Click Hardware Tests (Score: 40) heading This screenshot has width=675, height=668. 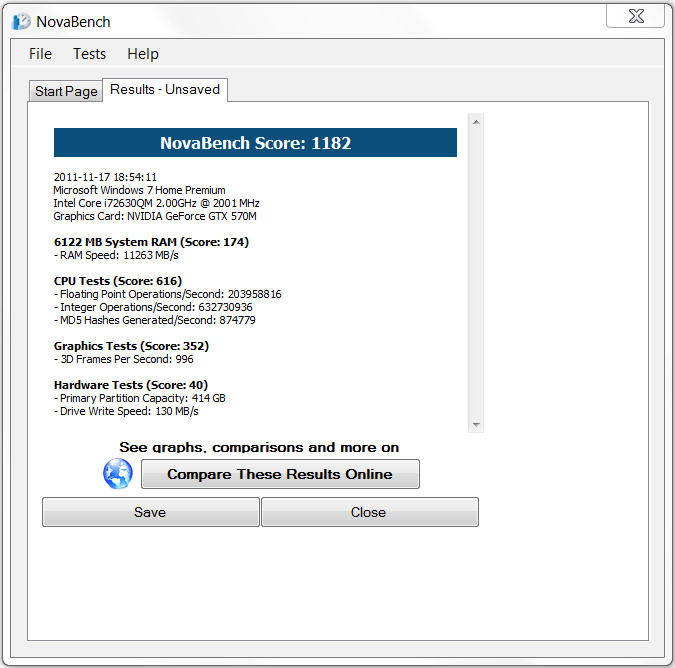tap(131, 385)
